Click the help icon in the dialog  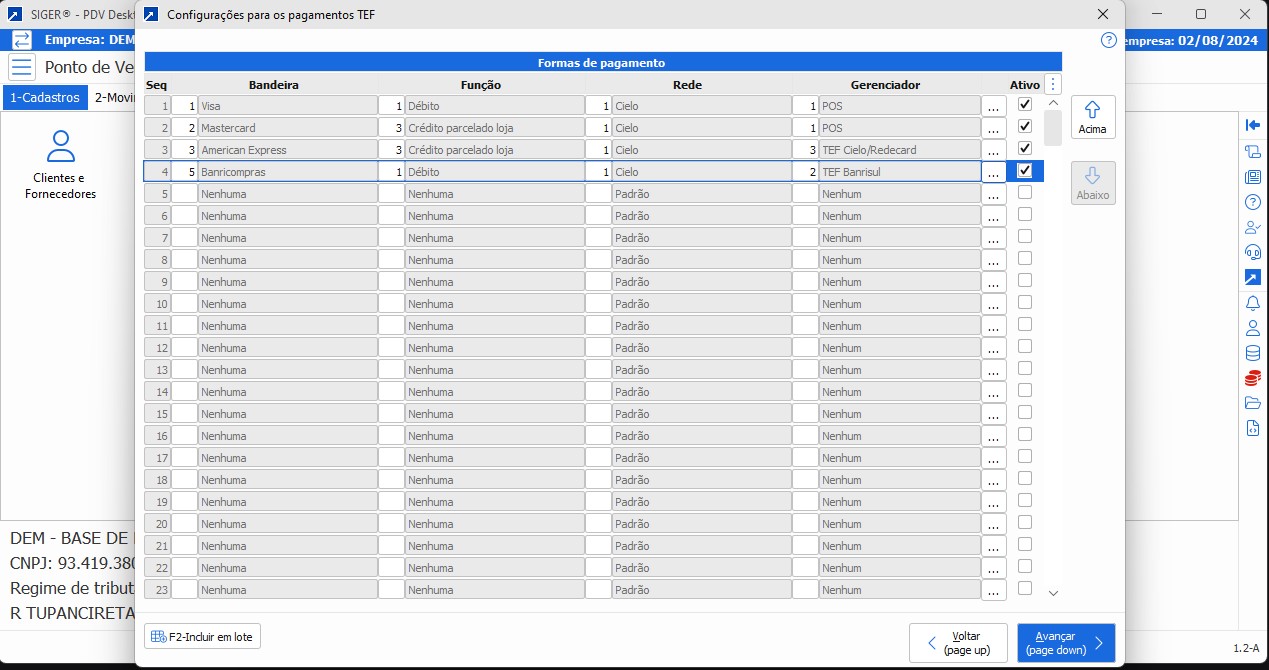pyautogui.click(x=1108, y=41)
